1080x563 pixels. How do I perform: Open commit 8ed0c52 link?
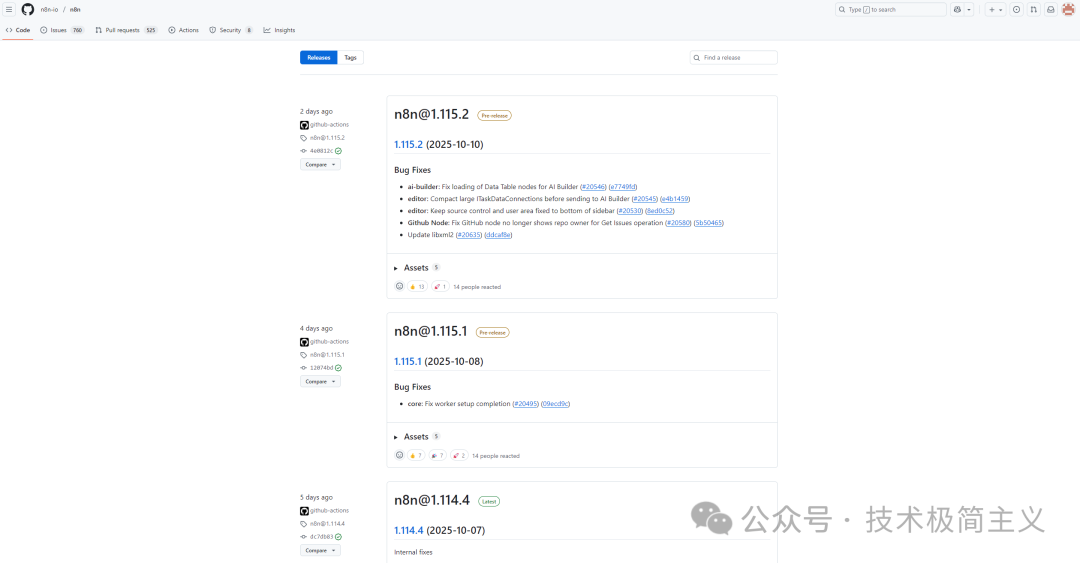tap(660, 211)
